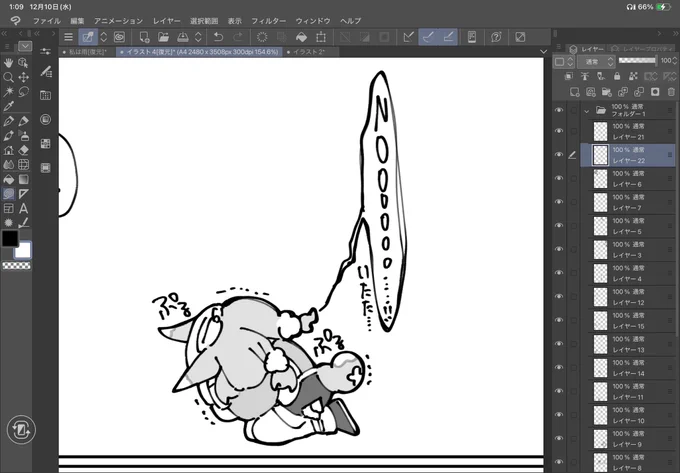
Task: Select the Eyedropper tool
Action: point(8,106)
